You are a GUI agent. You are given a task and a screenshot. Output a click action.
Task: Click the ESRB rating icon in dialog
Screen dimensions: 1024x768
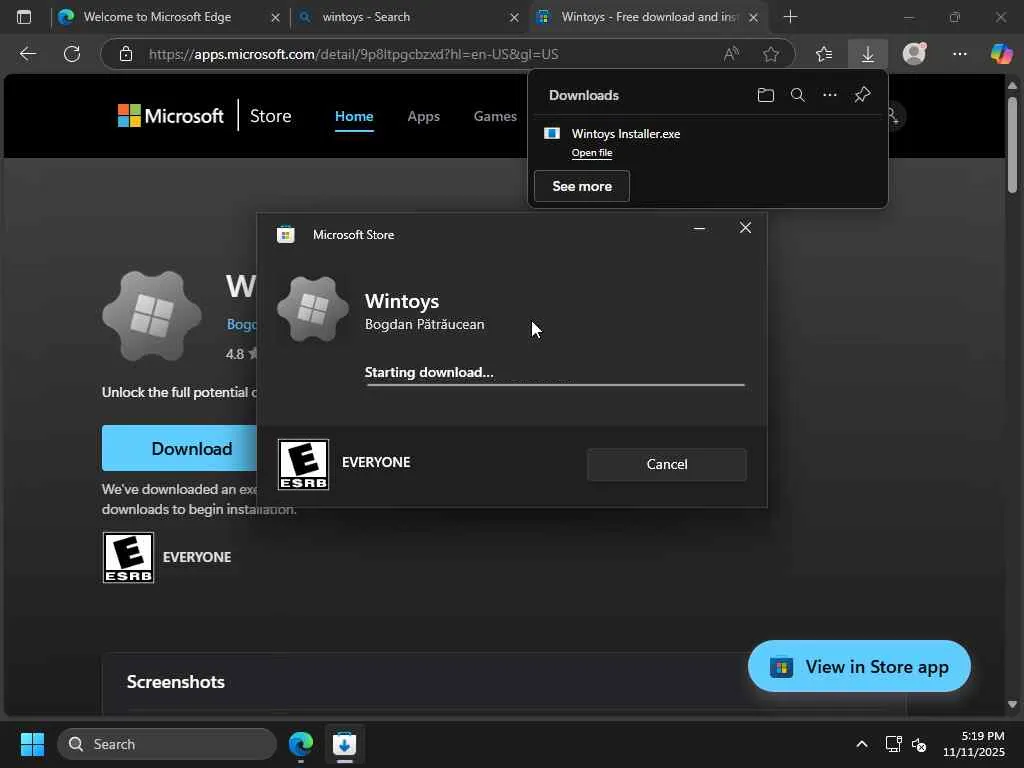[303, 464]
